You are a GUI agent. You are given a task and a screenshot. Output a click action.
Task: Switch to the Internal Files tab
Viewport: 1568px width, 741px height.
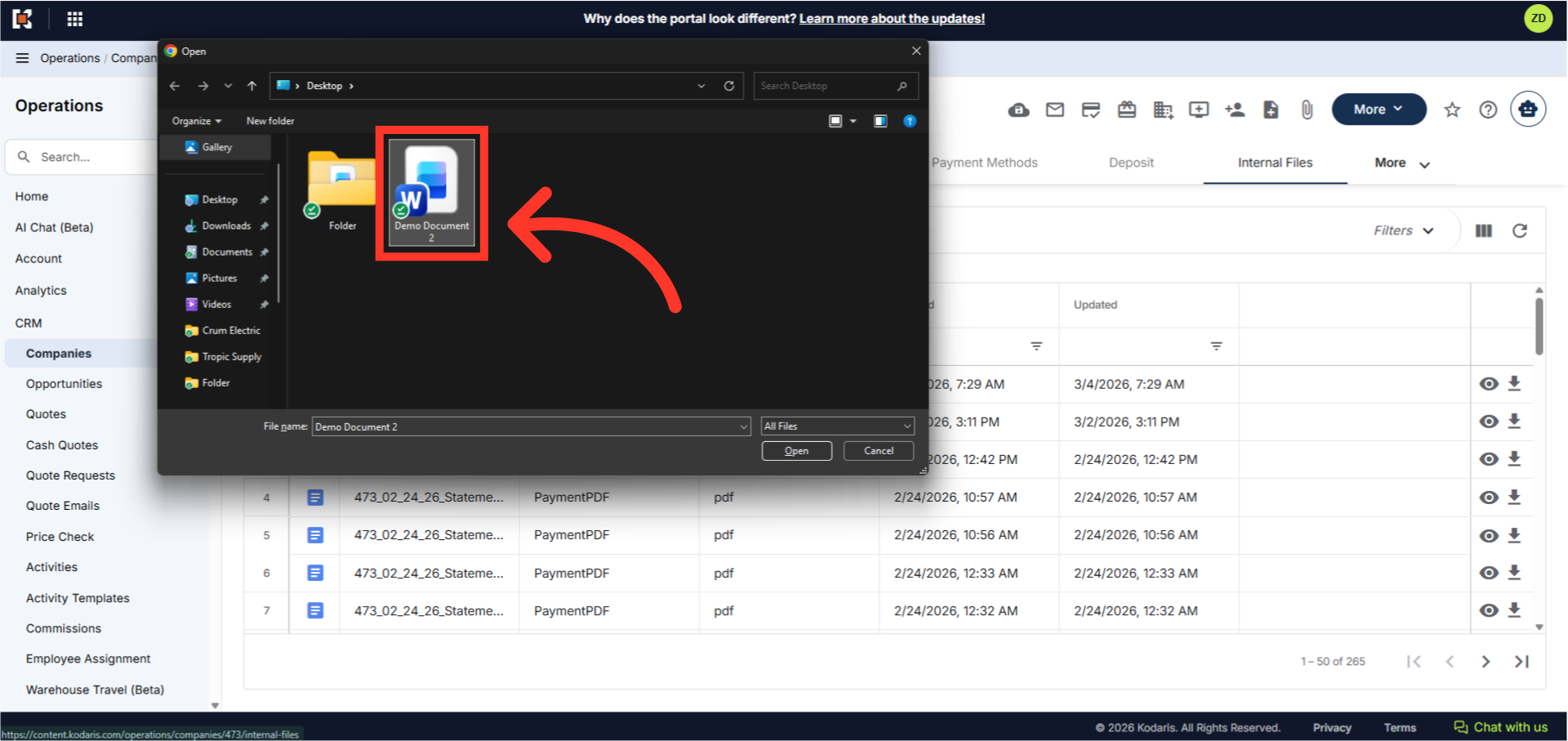pos(1275,163)
